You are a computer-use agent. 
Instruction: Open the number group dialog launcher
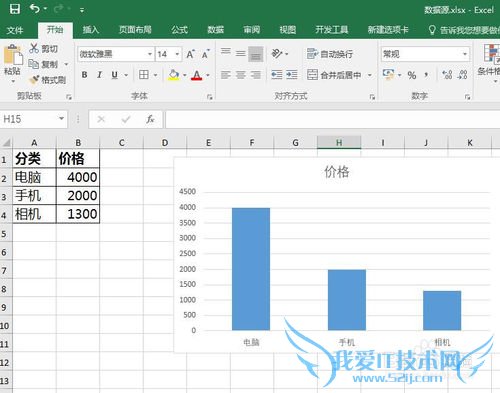tap(467, 97)
